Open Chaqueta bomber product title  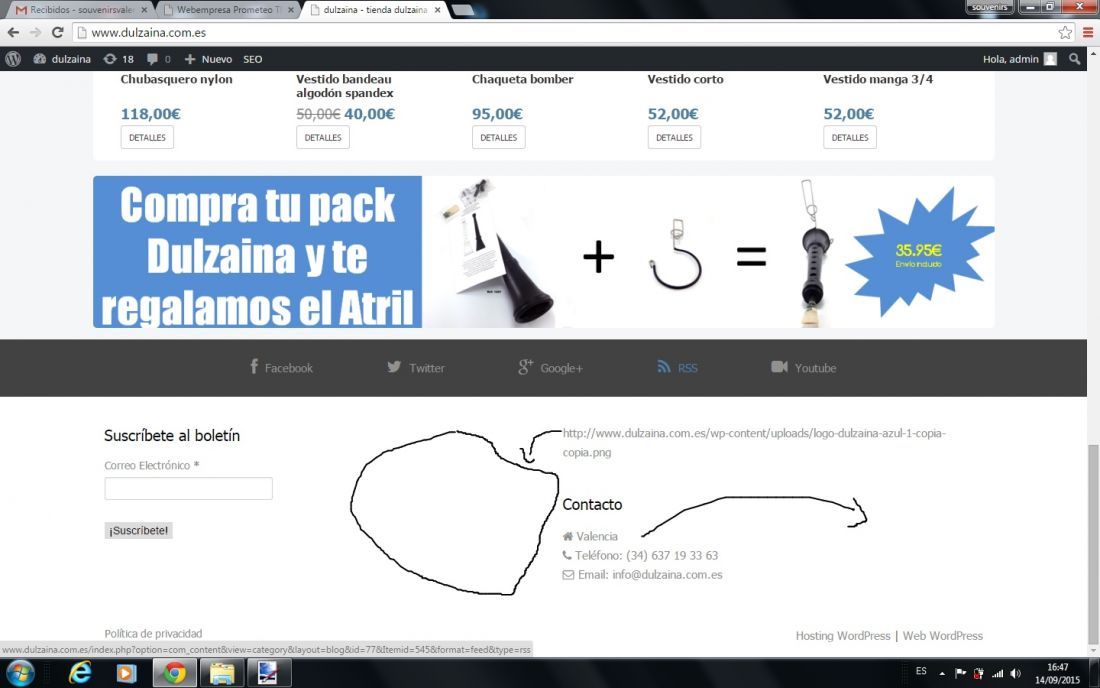click(523, 79)
